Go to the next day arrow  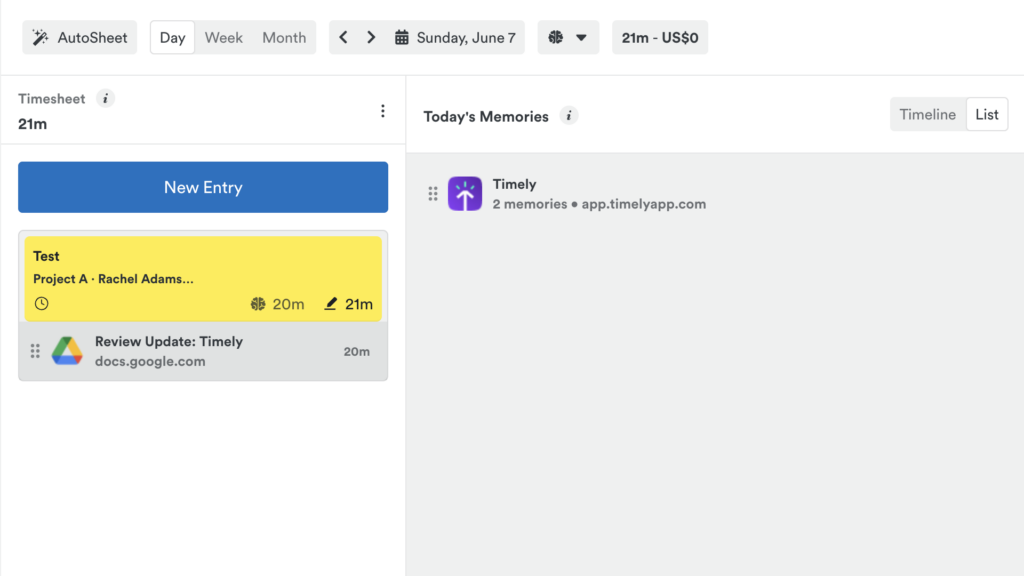[x=371, y=37]
